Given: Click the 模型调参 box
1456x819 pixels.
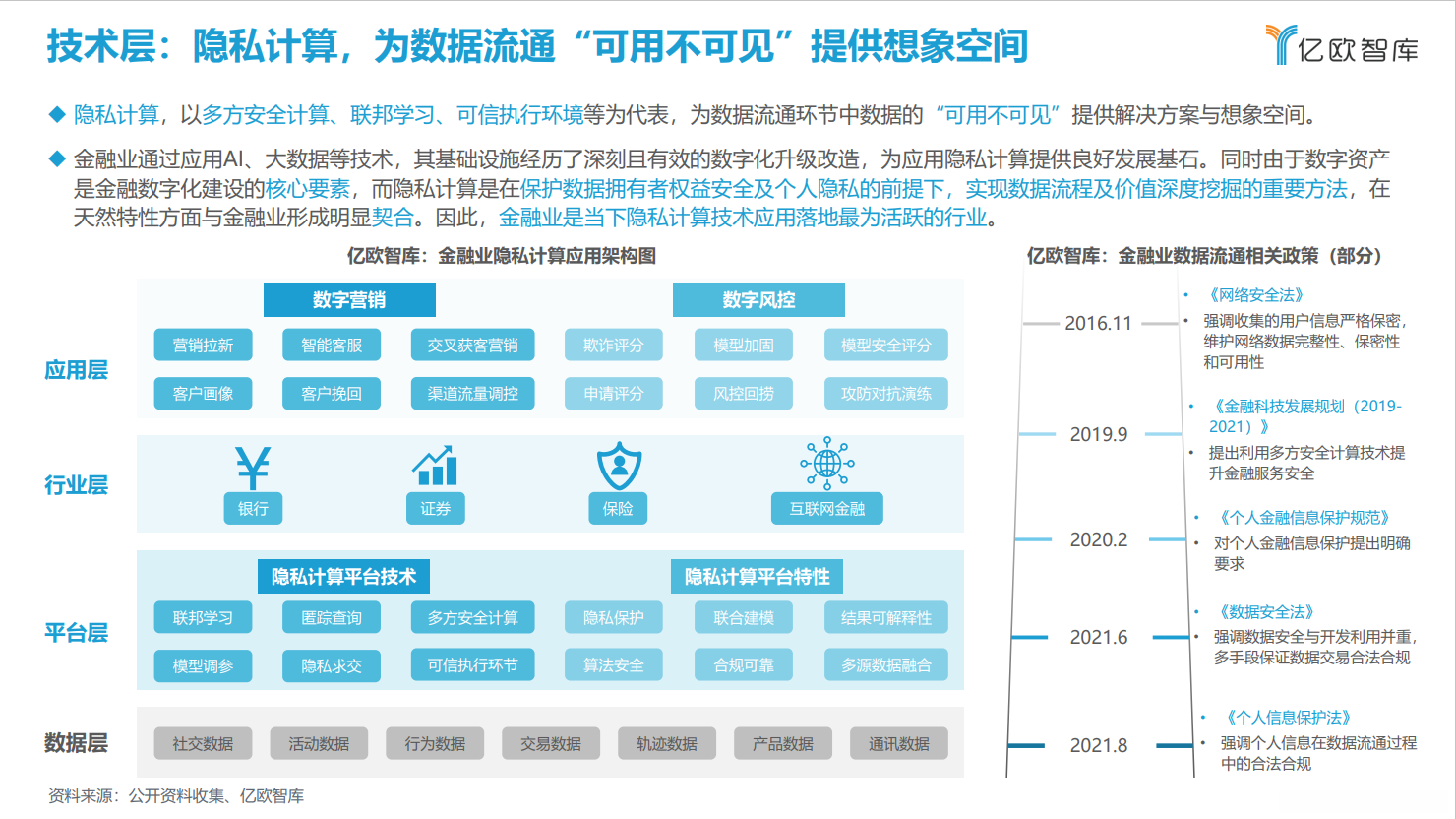Looking at the screenshot, I should [x=203, y=666].
